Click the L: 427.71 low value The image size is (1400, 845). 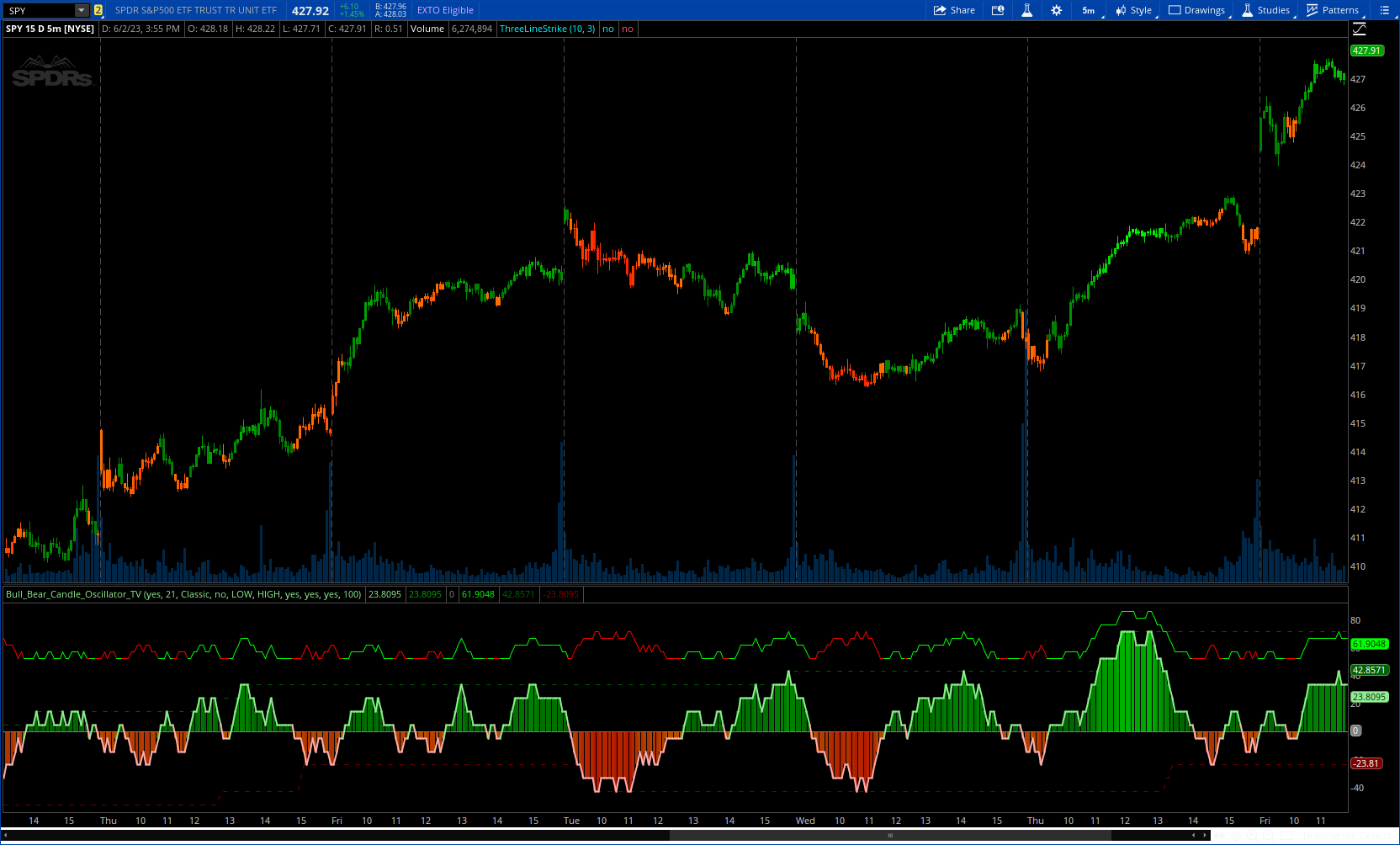(x=301, y=29)
